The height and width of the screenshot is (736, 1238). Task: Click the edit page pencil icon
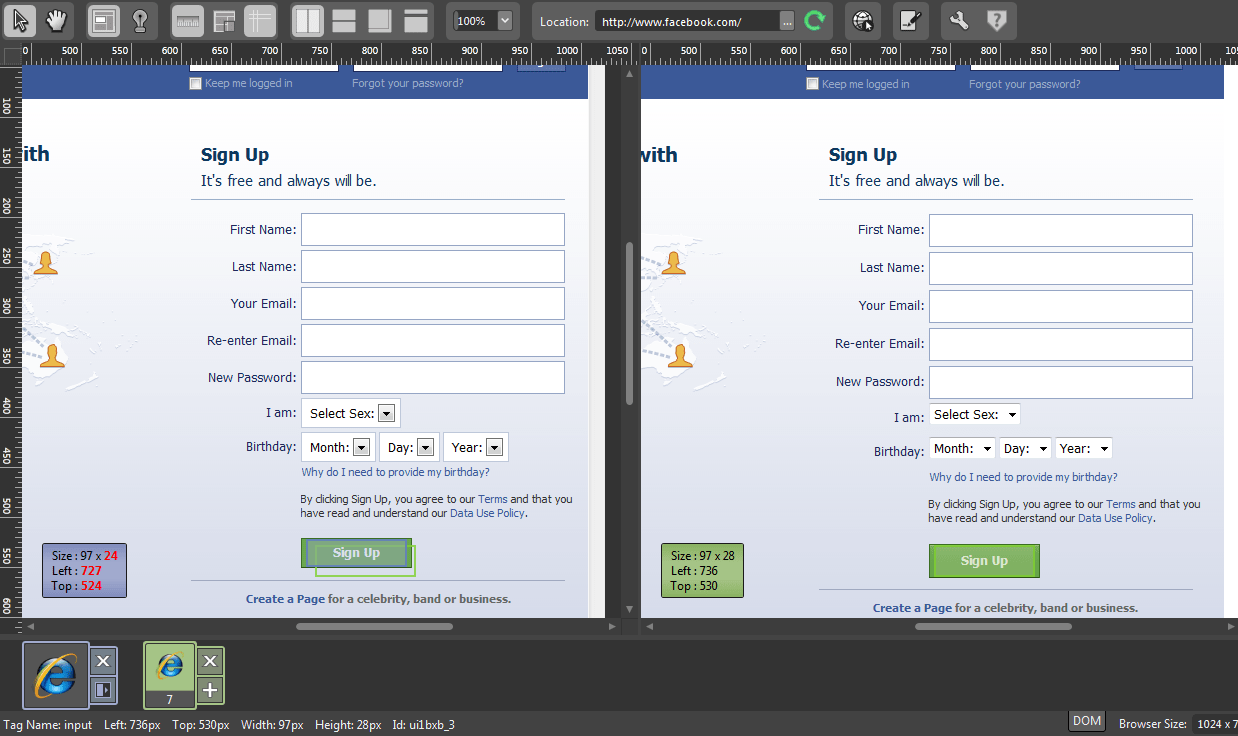click(909, 20)
